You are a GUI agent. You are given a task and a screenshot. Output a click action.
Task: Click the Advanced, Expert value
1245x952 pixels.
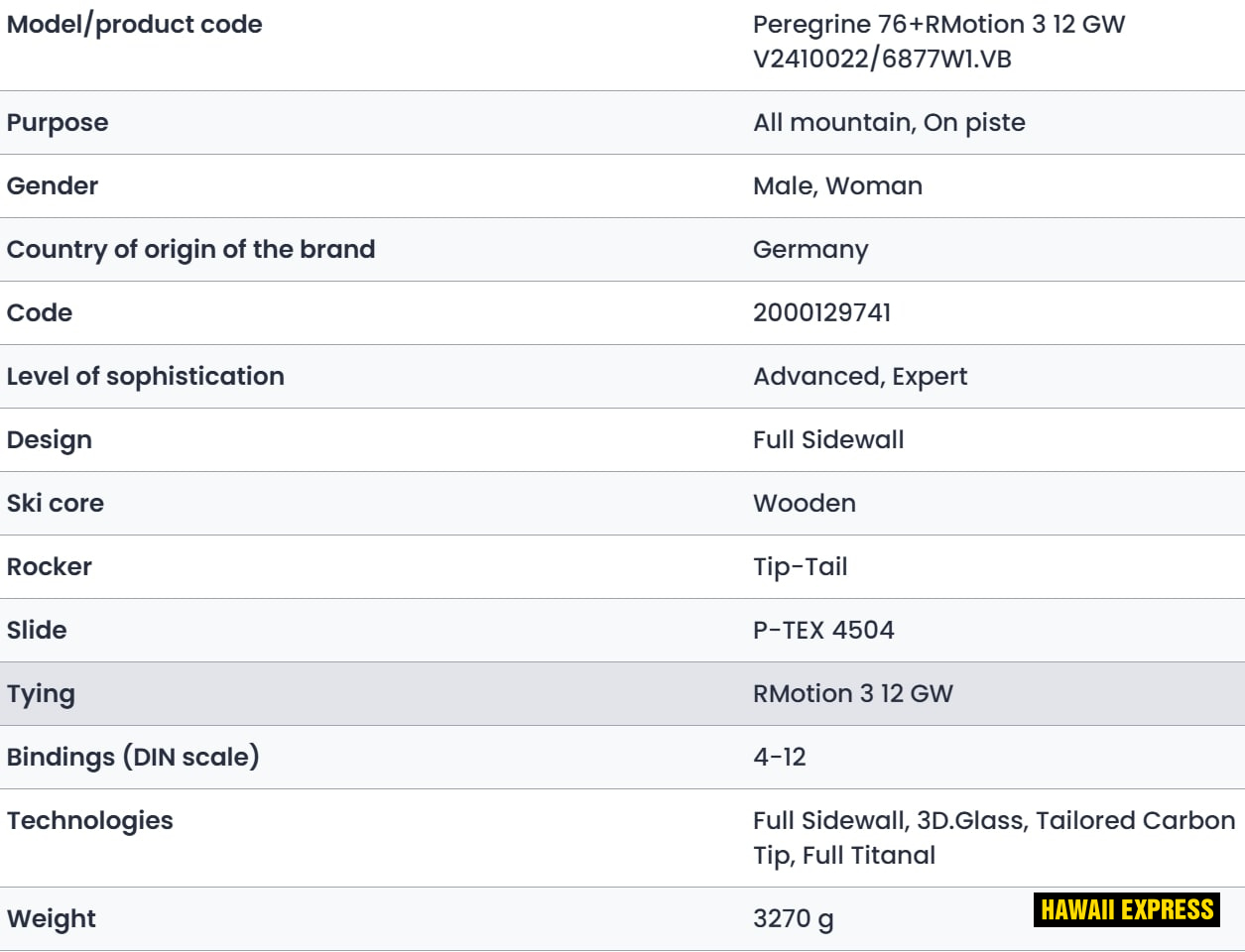tap(860, 377)
